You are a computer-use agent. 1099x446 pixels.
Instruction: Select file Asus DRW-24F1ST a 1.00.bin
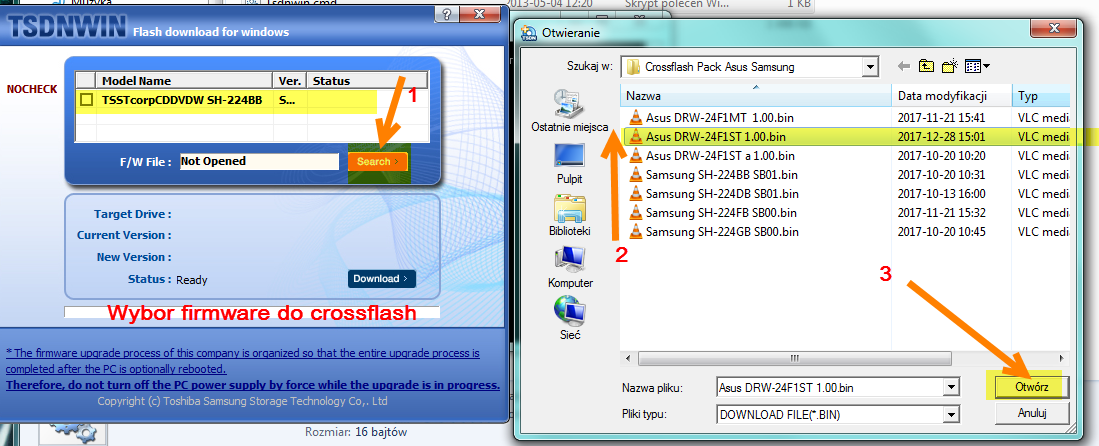pyautogui.click(x=720, y=155)
